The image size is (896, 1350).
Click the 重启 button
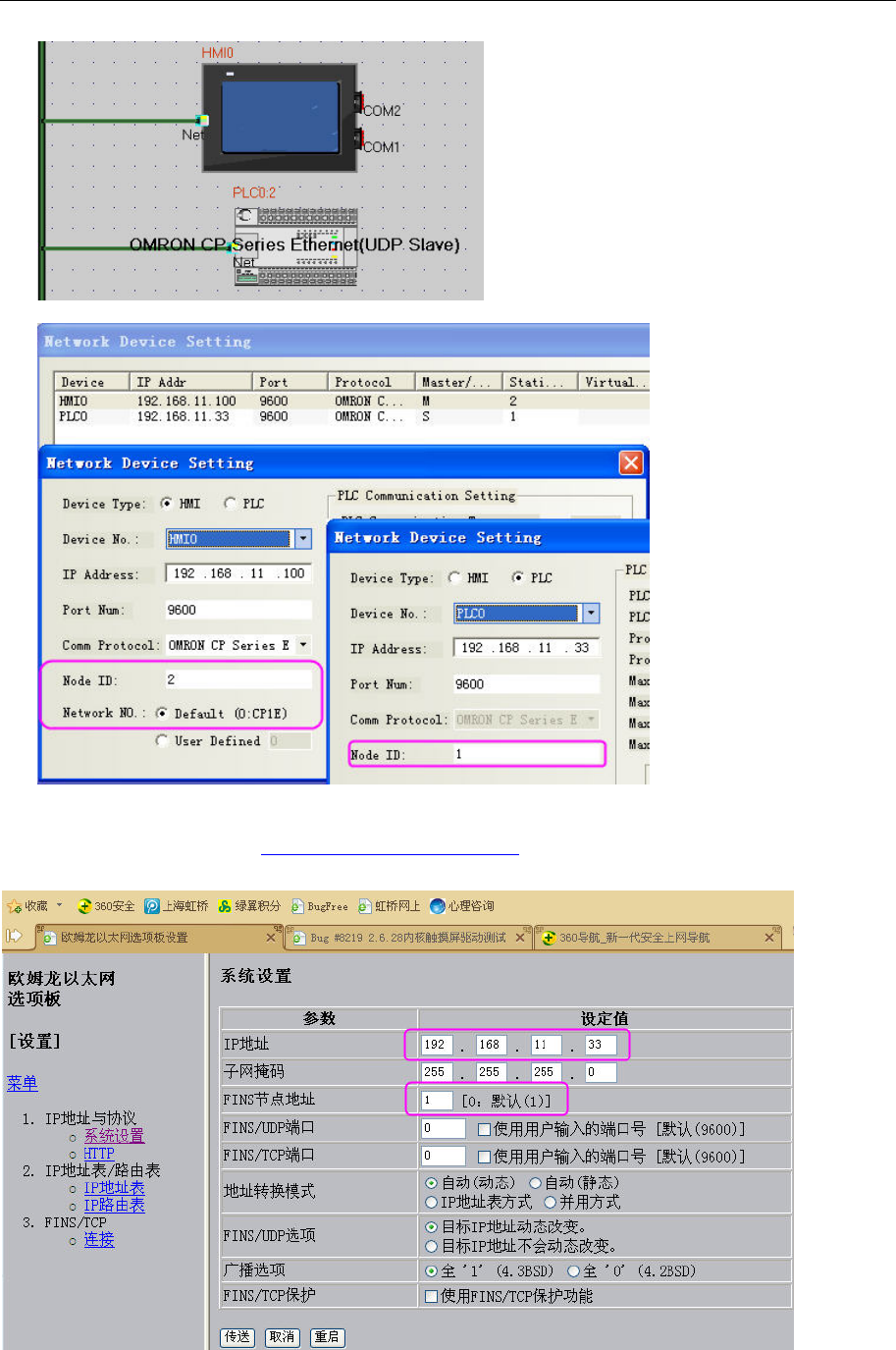pyautogui.click(x=328, y=1336)
